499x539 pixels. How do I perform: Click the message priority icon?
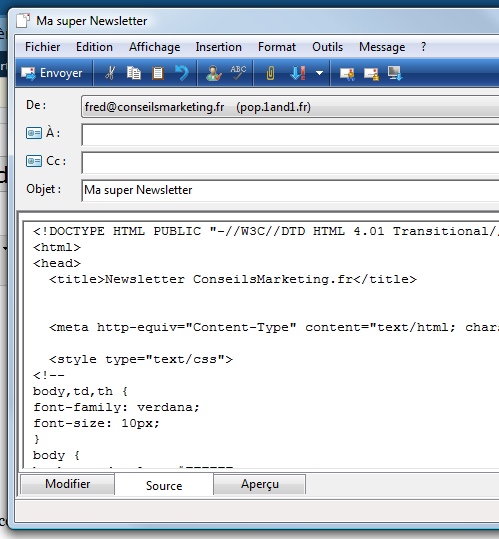point(298,73)
